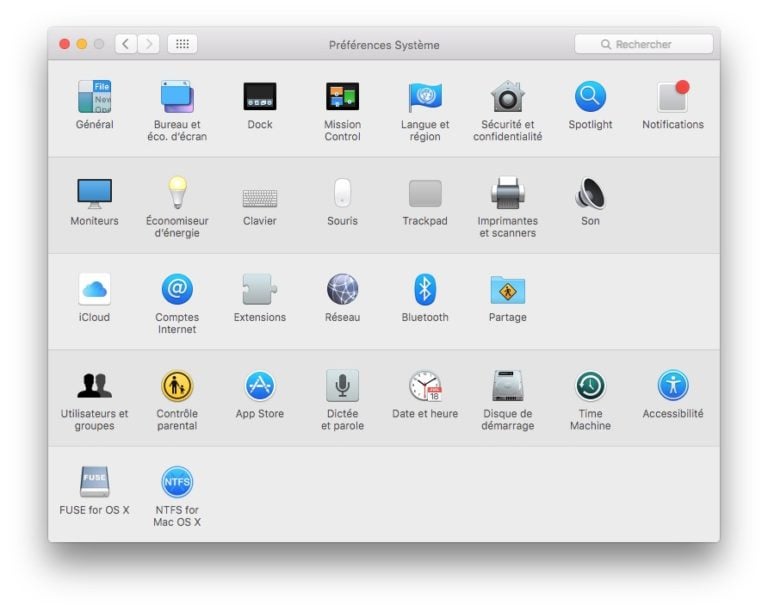This screenshot has height=611, width=768.
Task: Open Comptes Internet pane
Action: click(x=177, y=289)
